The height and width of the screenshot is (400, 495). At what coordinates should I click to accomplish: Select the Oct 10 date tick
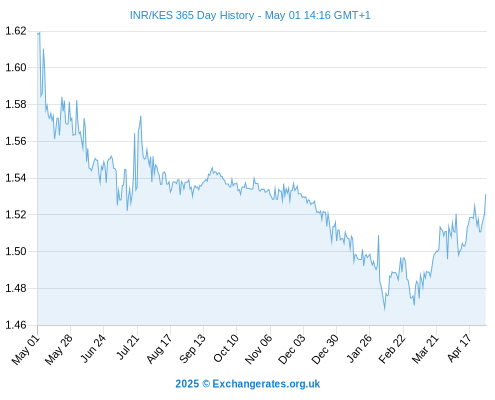pos(226,349)
